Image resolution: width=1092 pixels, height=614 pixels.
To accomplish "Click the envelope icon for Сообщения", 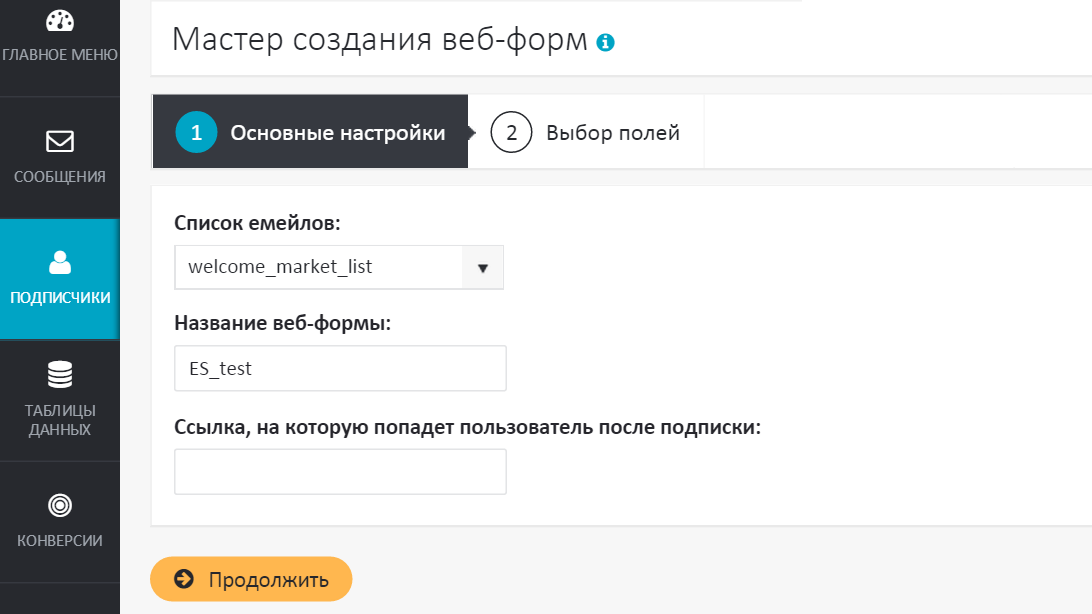I will pos(60,141).
